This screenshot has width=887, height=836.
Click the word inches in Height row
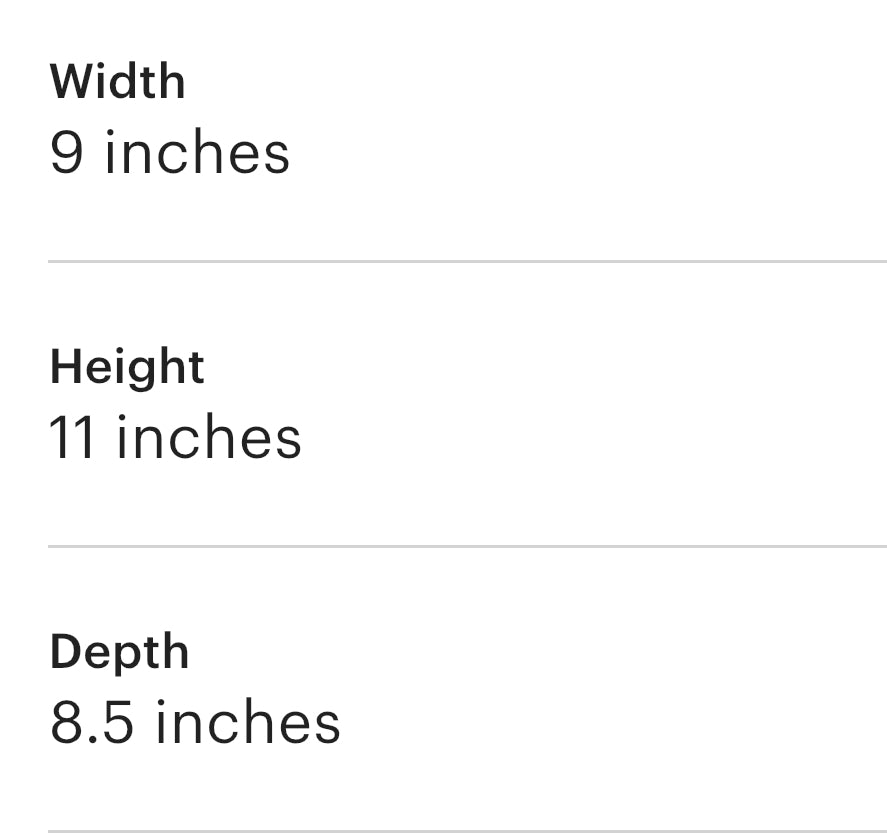tap(209, 437)
